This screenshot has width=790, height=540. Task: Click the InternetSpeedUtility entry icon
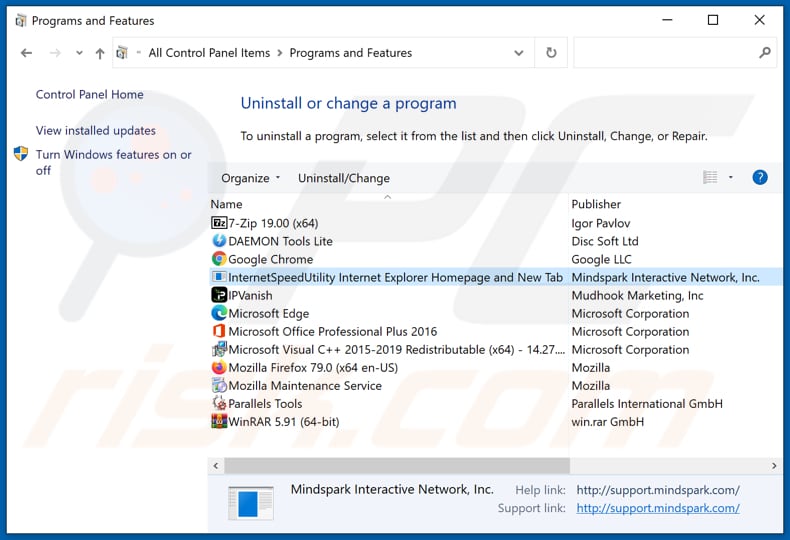click(x=219, y=277)
